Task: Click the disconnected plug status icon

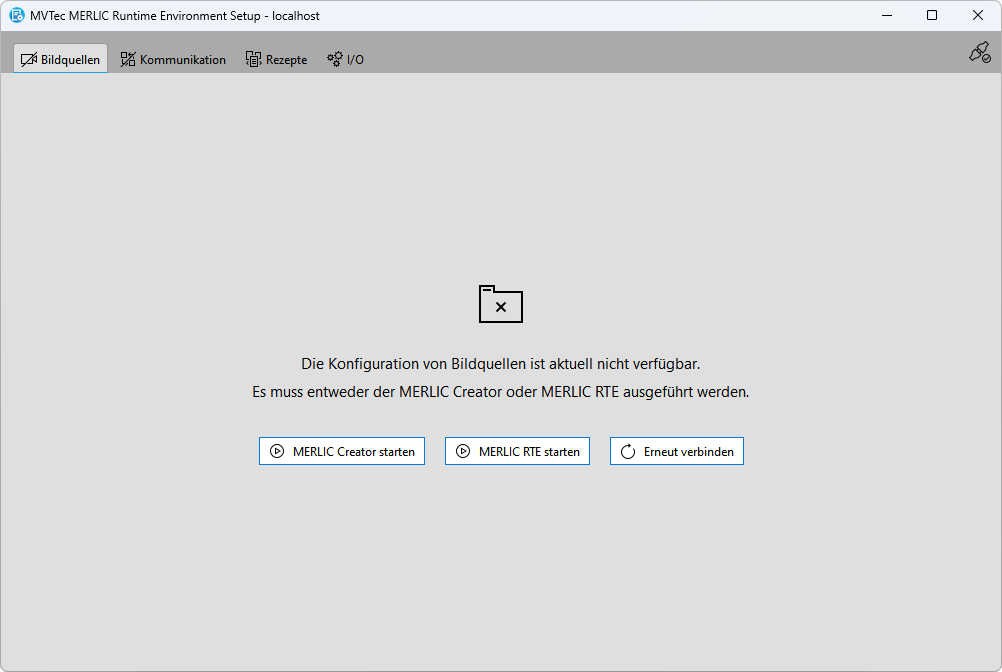Action: click(x=979, y=53)
